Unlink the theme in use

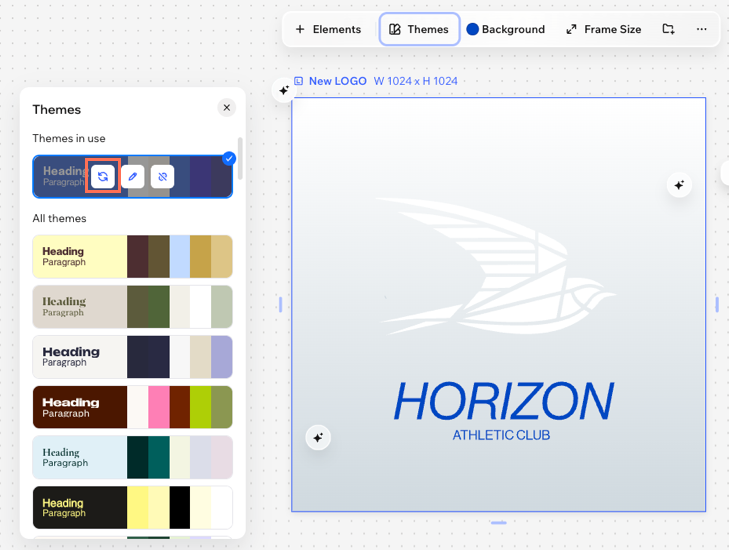162,177
